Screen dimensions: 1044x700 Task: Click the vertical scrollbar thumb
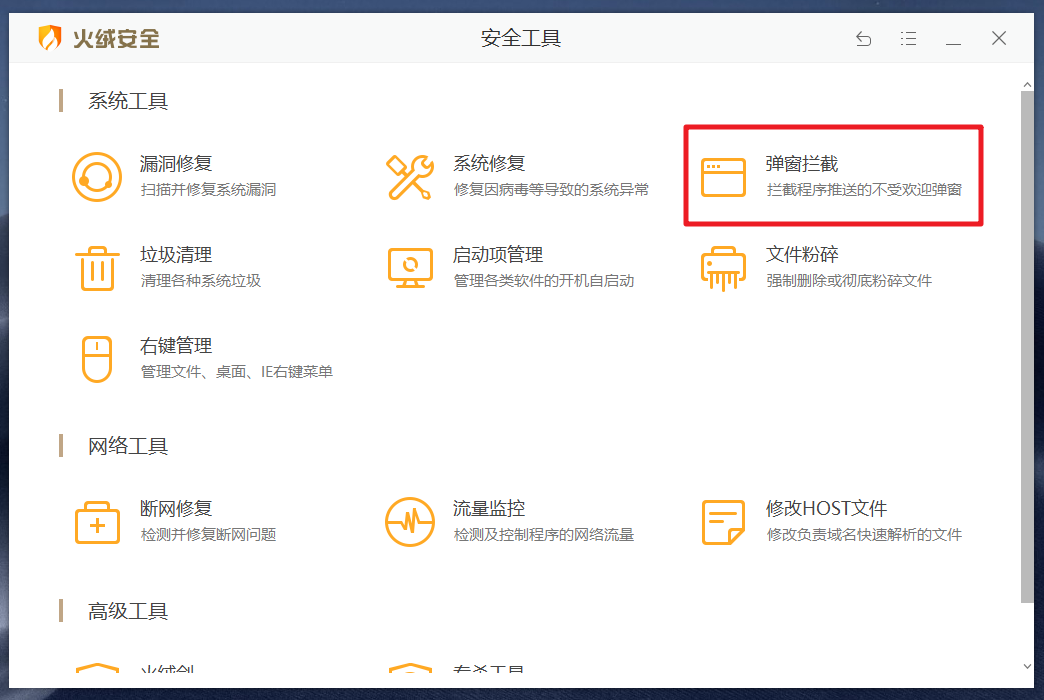coord(1027,347)
